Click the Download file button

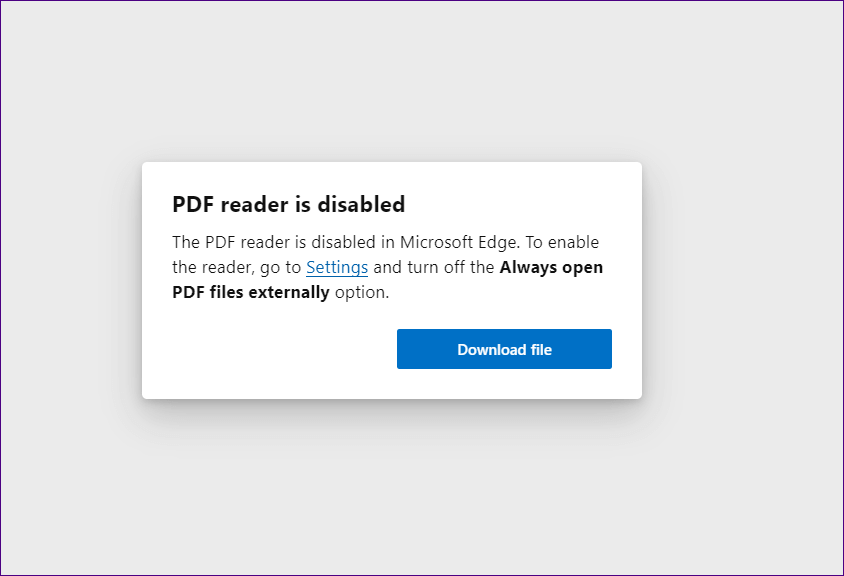[504, 349]
